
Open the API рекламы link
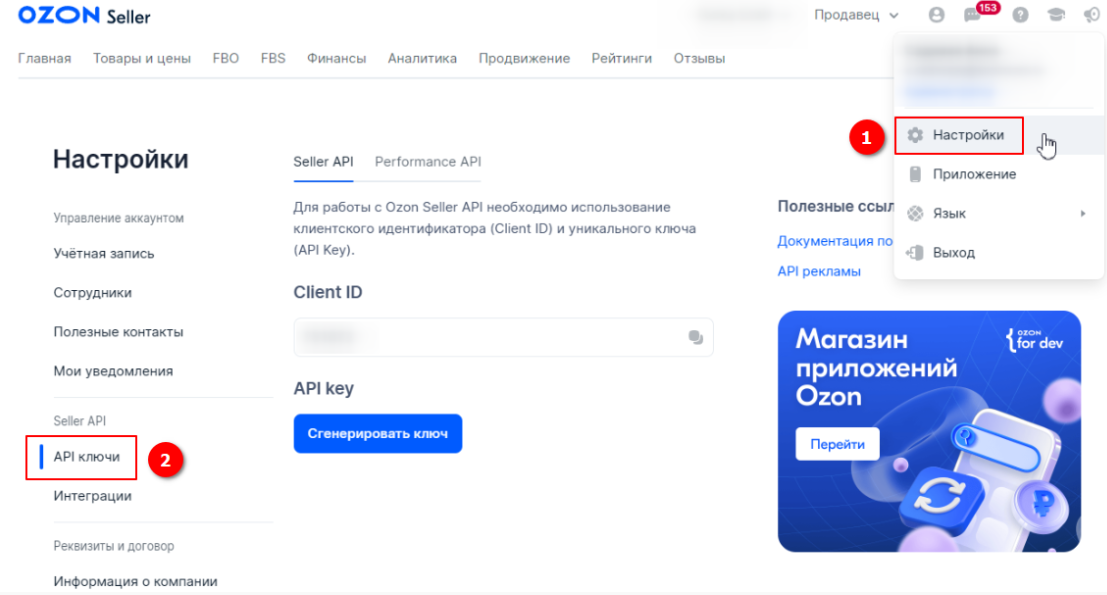819,271
